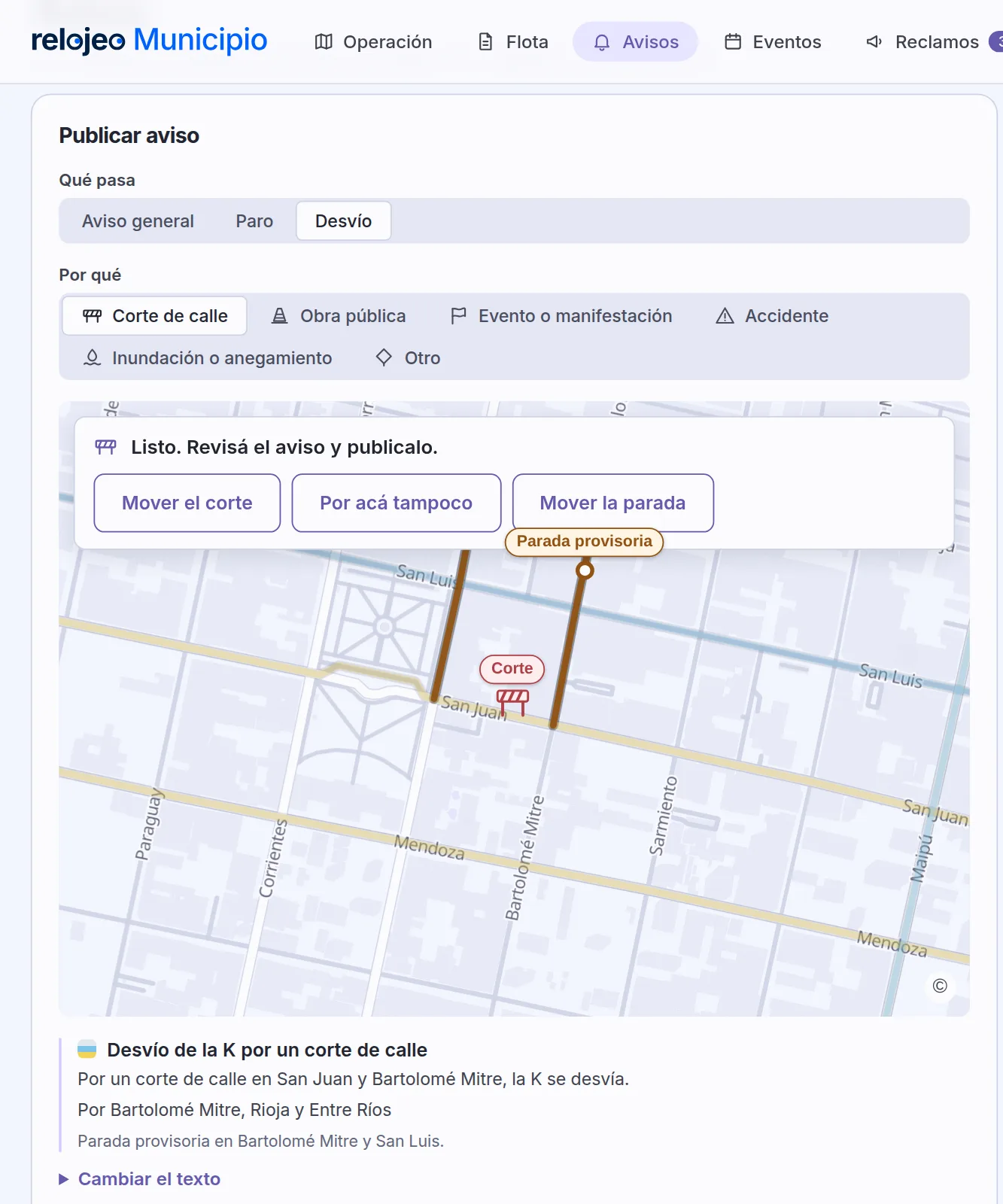Select the Paro notice type
This screenshot has height=1204, width=1003.
[x=254, y=221]
